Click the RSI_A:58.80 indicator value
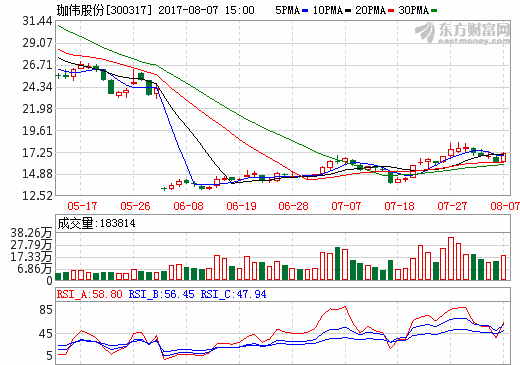520x365 pixels. (89, 294)
